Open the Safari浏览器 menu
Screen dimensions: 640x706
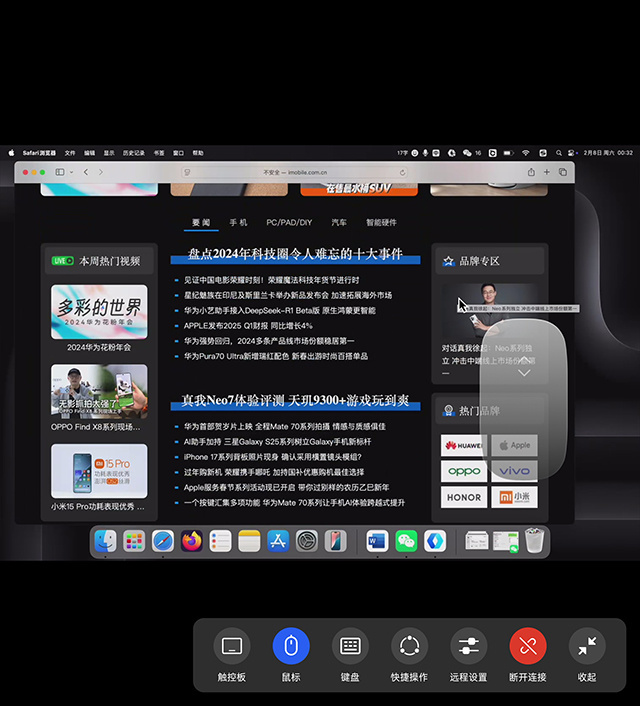click(x=39, y=153)
